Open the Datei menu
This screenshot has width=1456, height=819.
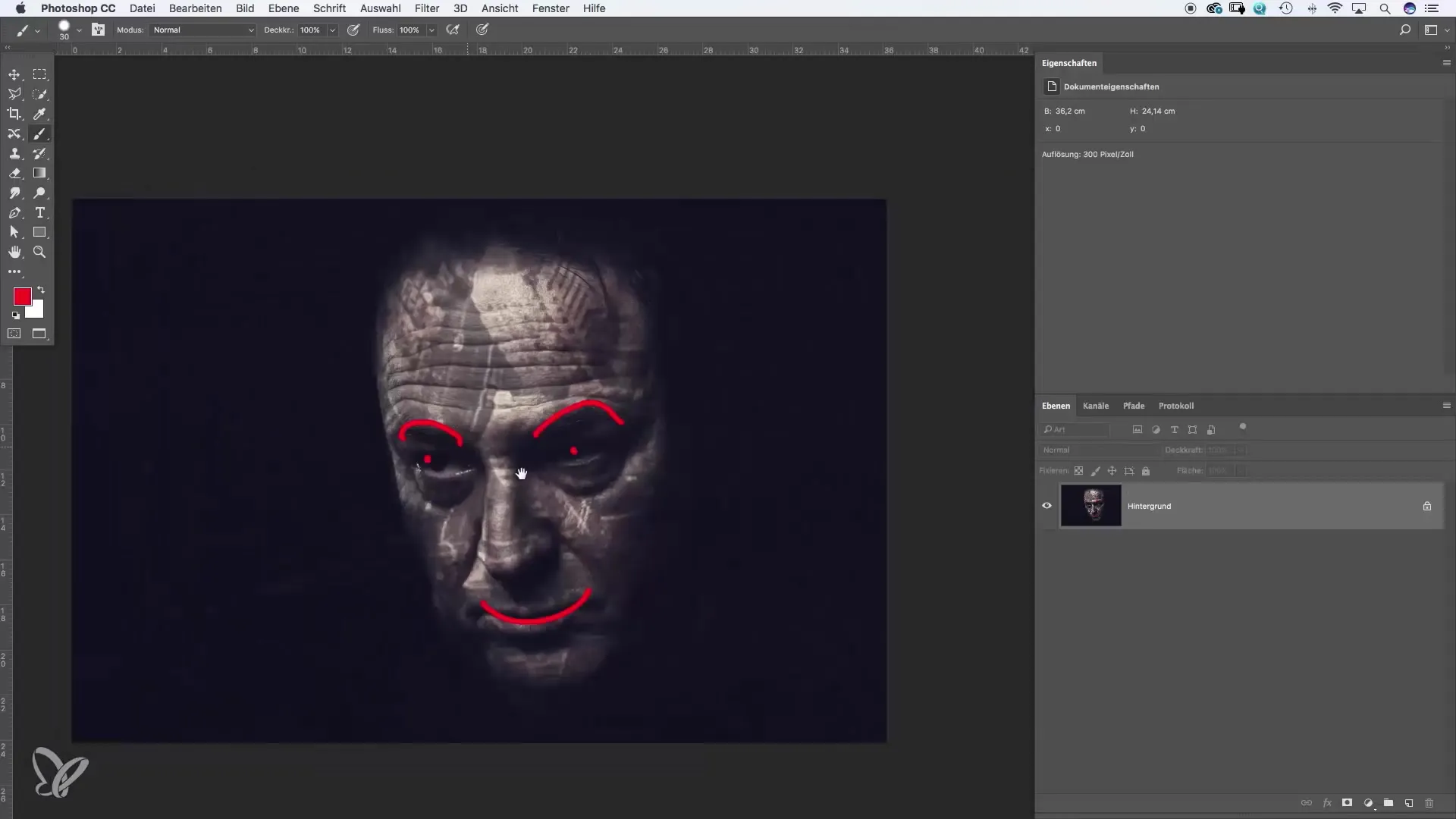click(143, 8)
